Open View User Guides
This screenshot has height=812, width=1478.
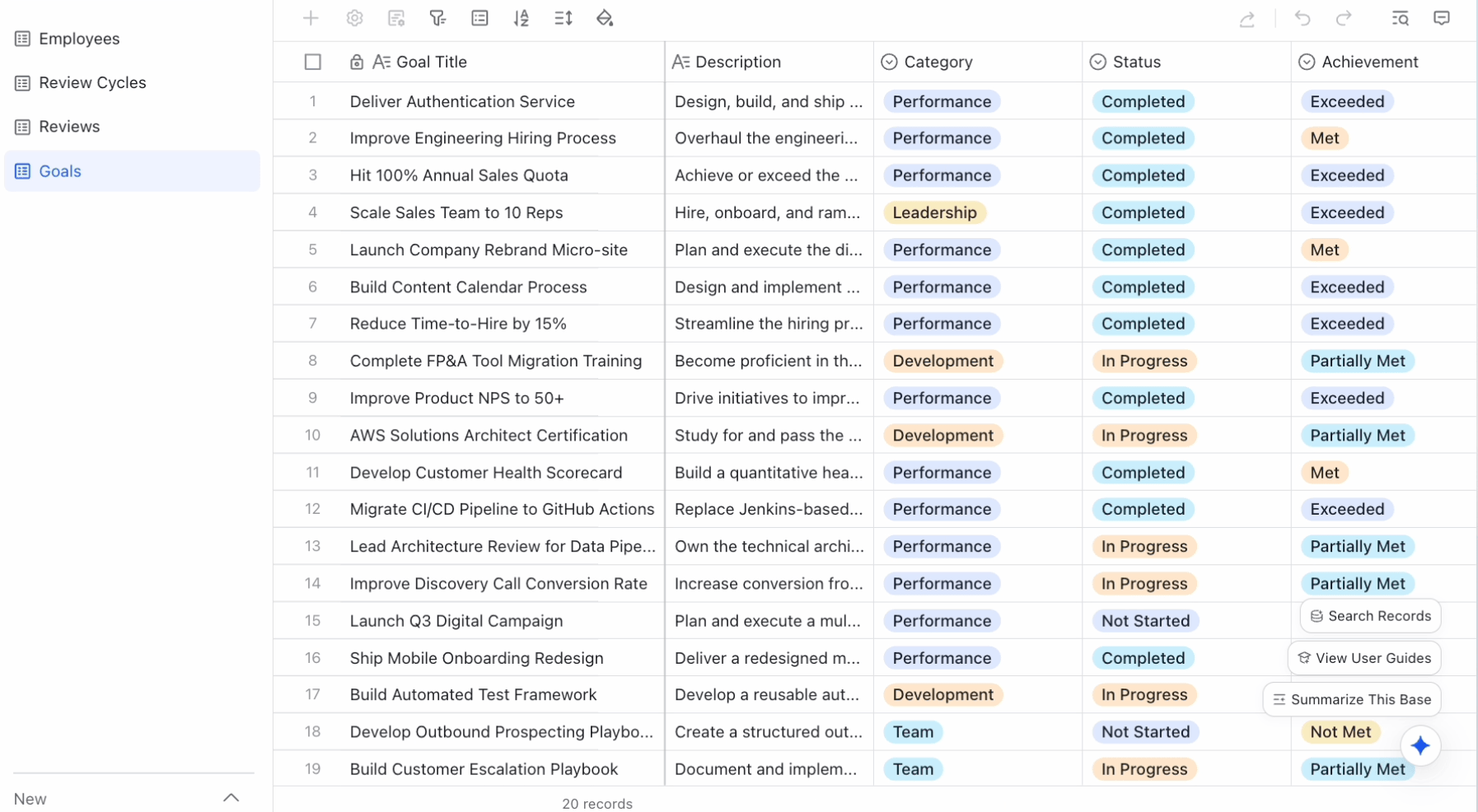[x=1364, y=658]
